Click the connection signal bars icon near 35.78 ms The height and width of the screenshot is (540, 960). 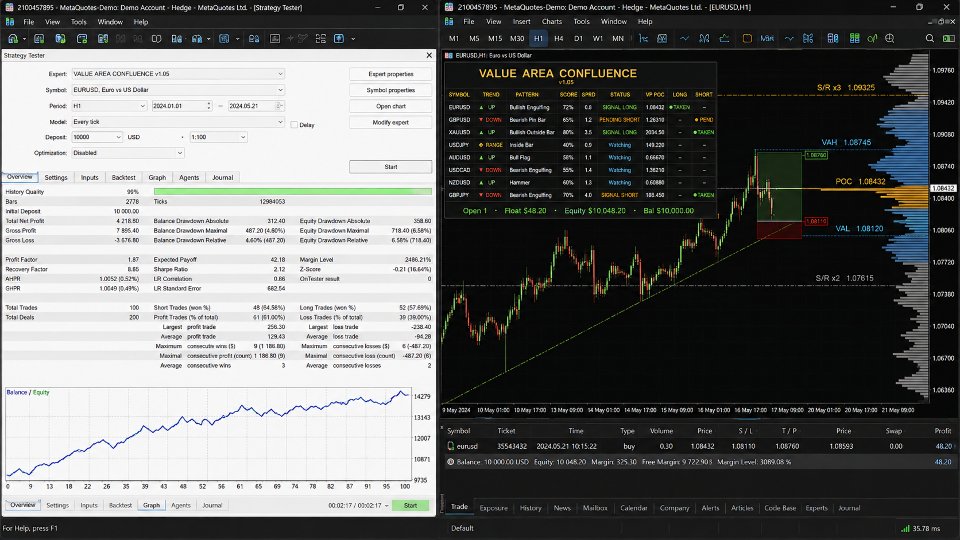[905, 528]
